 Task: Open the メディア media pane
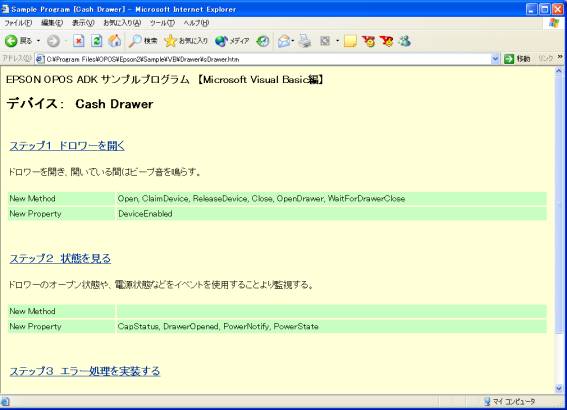pos(232,41)
